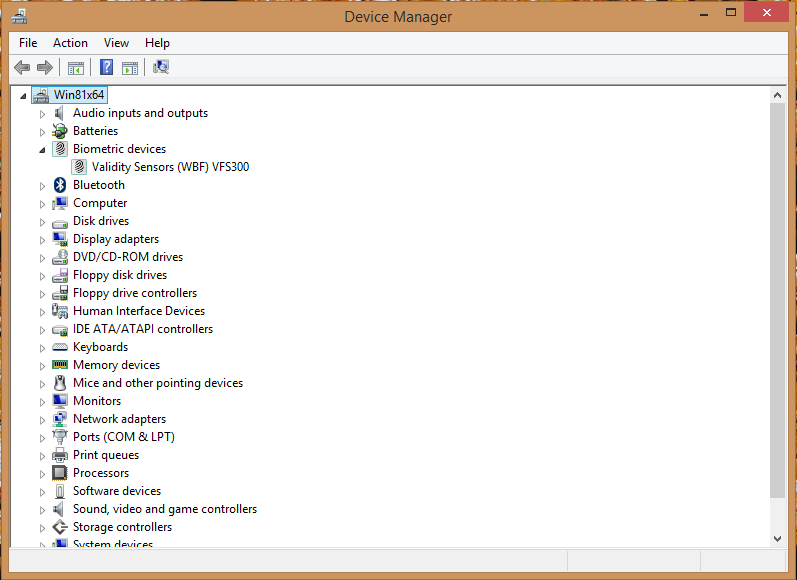Click the Monitors category icon
The height and width of the screenshot is (580, 797).
pos(59,401)
